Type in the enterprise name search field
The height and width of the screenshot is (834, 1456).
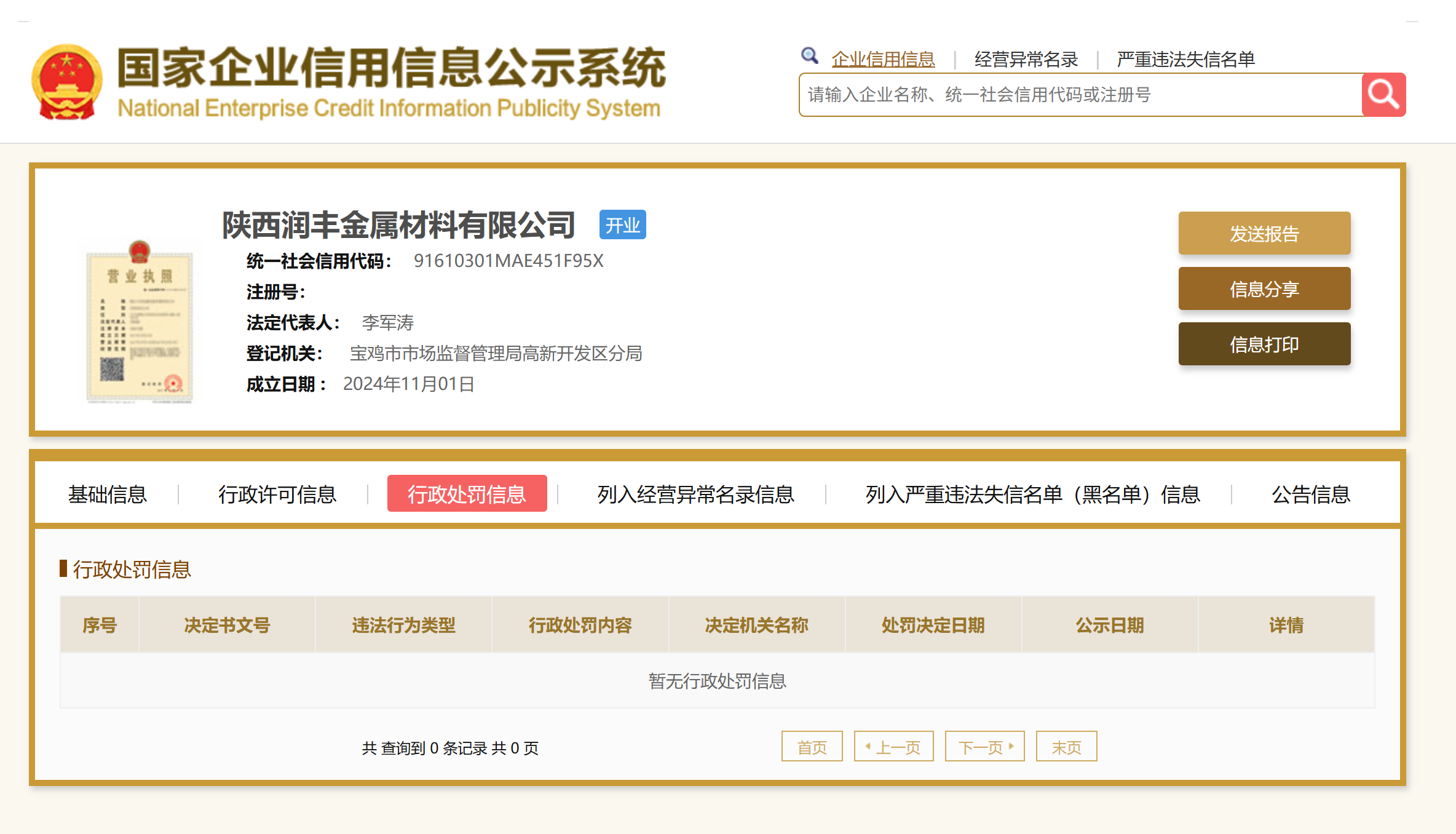pyautogui.click(x=1080, y=95)
